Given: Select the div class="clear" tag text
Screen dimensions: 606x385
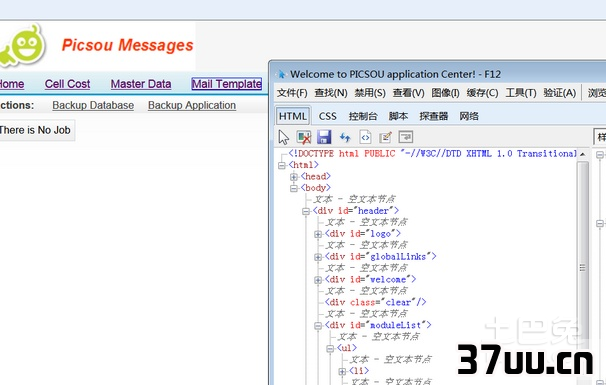Looking at the screenshot, I should click(376, 302).
